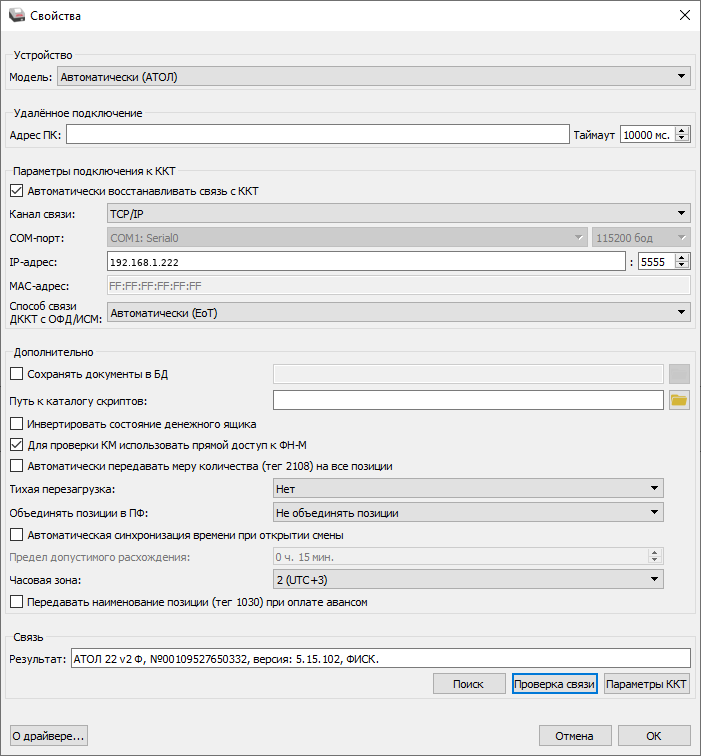Image resolution: width=701 pixels, height=756 pixels.
Task: Click the О драйвере... button
Action: pos(49,736)
